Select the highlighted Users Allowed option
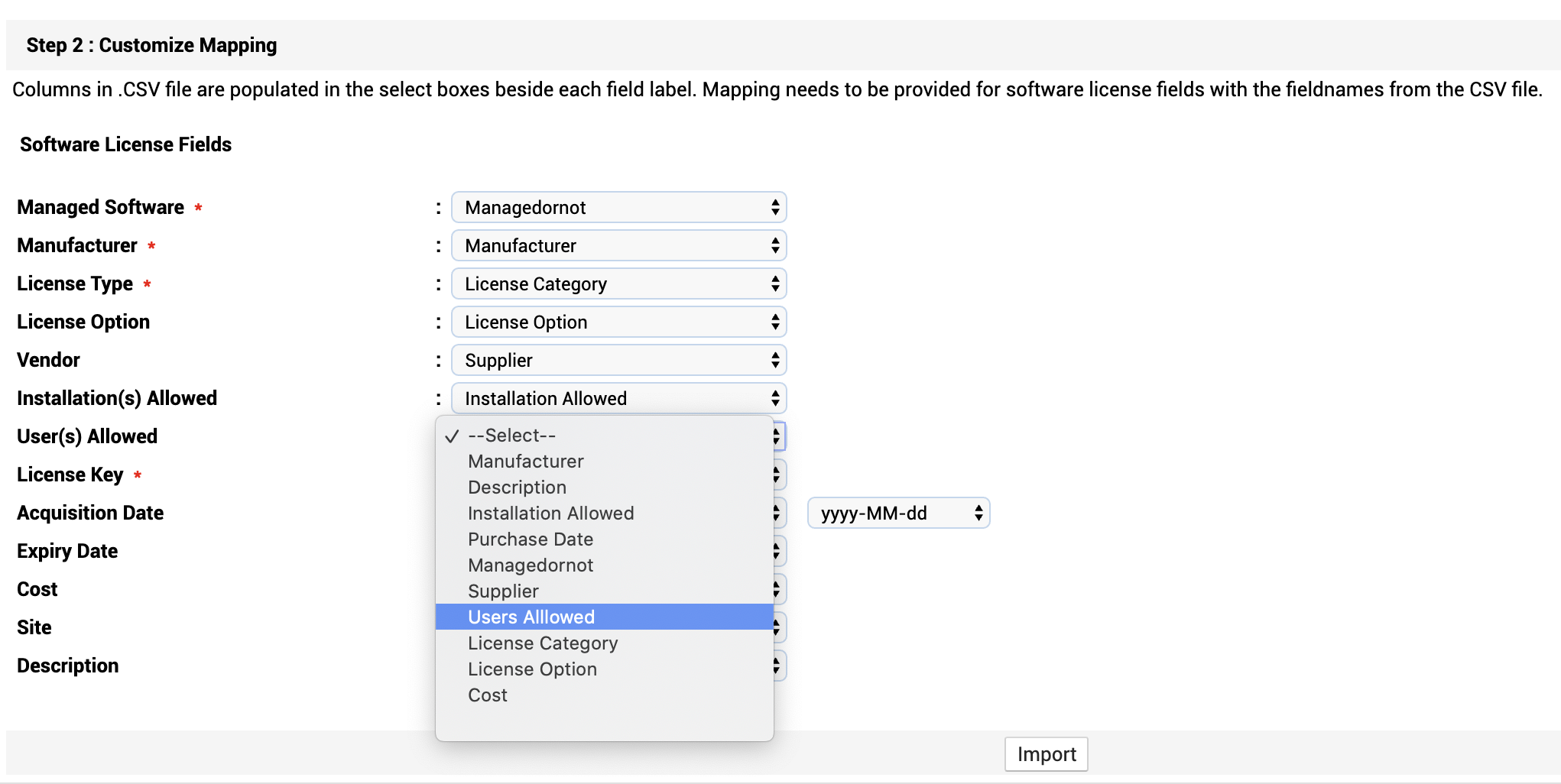1561x784 pixels. [531, 617]
